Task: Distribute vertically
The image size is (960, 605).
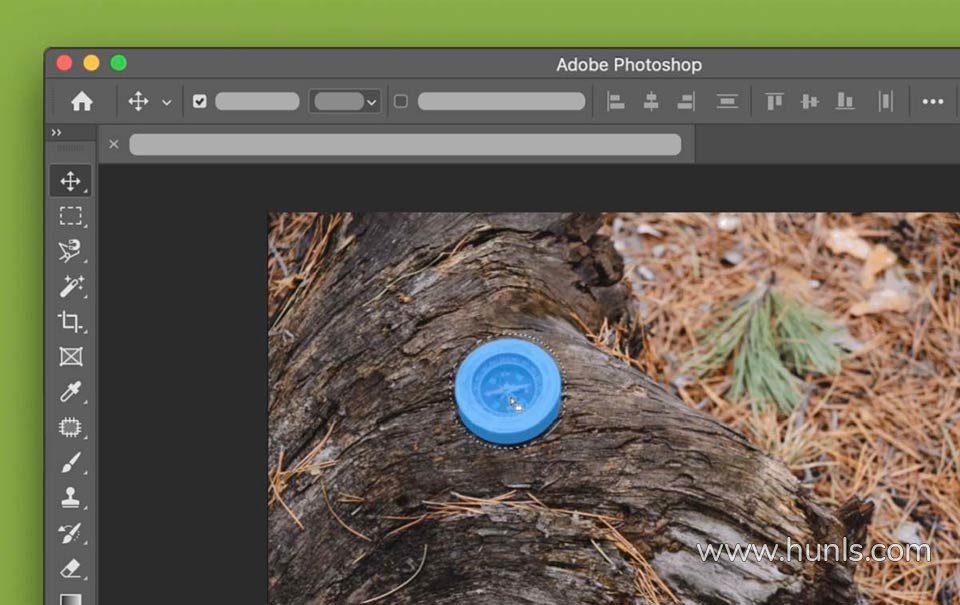Action: [x=727, y=101]
